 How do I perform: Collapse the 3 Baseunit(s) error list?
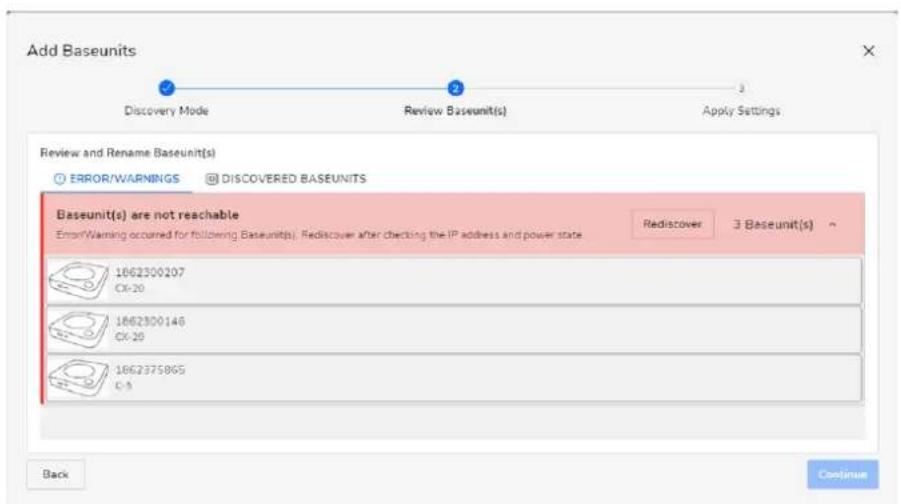tap(833, 225)
